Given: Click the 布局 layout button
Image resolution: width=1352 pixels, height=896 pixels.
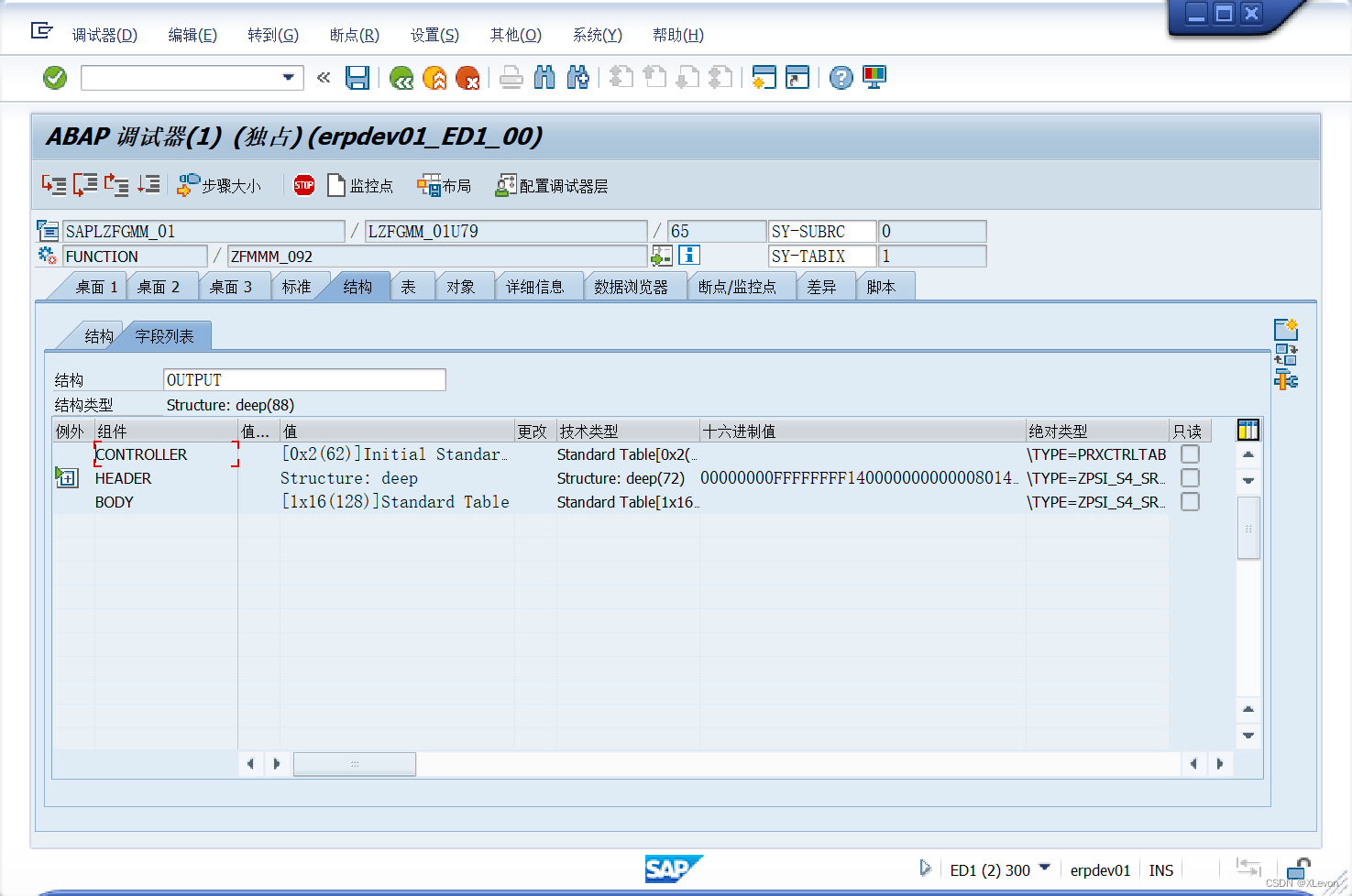Looking at the screenshot, I should pyautogui.click(x=444, y=186).
